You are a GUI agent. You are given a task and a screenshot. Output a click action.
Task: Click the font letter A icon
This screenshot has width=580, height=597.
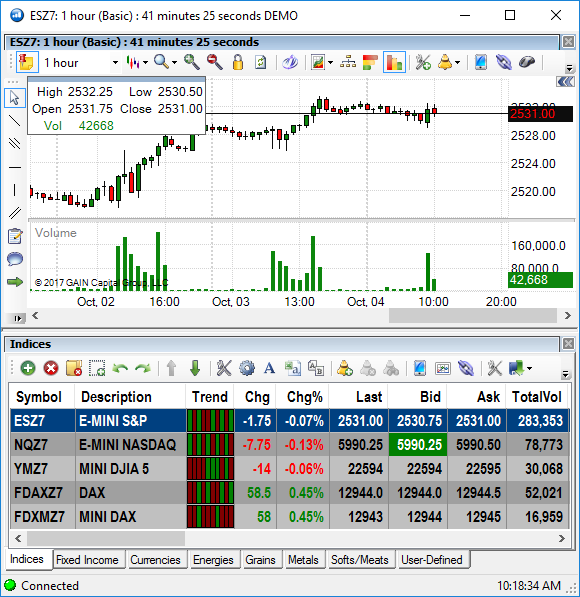269,368
